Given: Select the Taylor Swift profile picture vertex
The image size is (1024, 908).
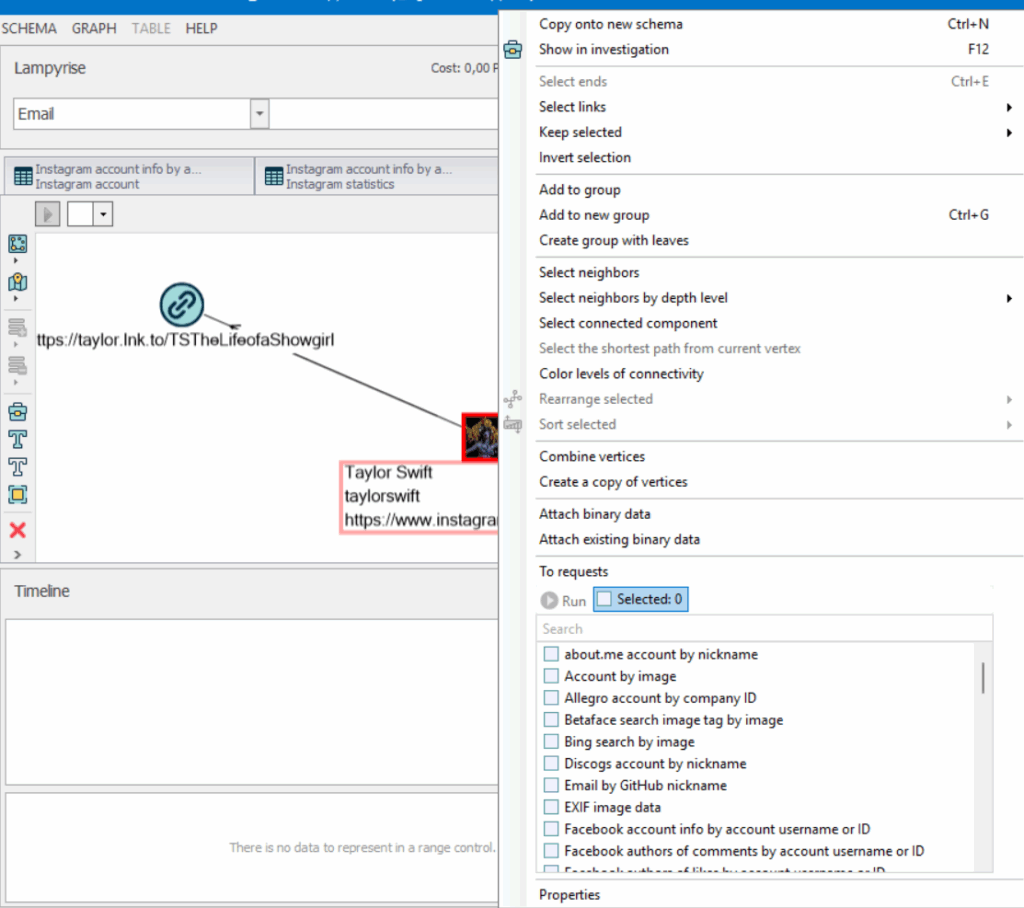Looking at the screenshot, I should [x=481, y=437].
